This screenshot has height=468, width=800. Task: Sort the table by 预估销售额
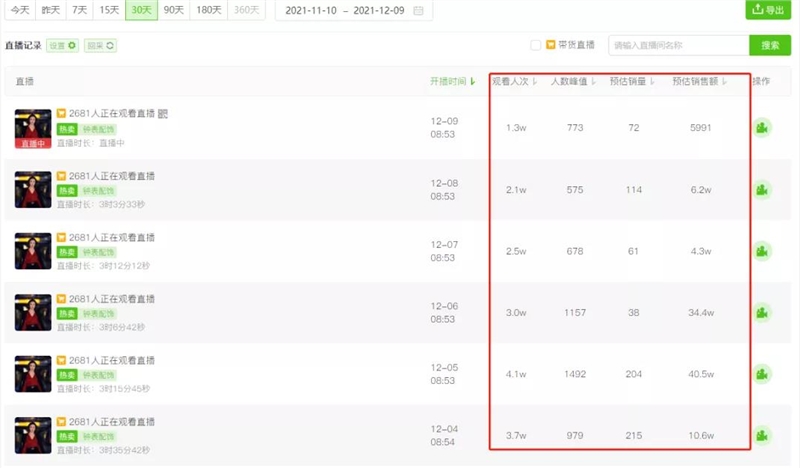coord(696,81)
